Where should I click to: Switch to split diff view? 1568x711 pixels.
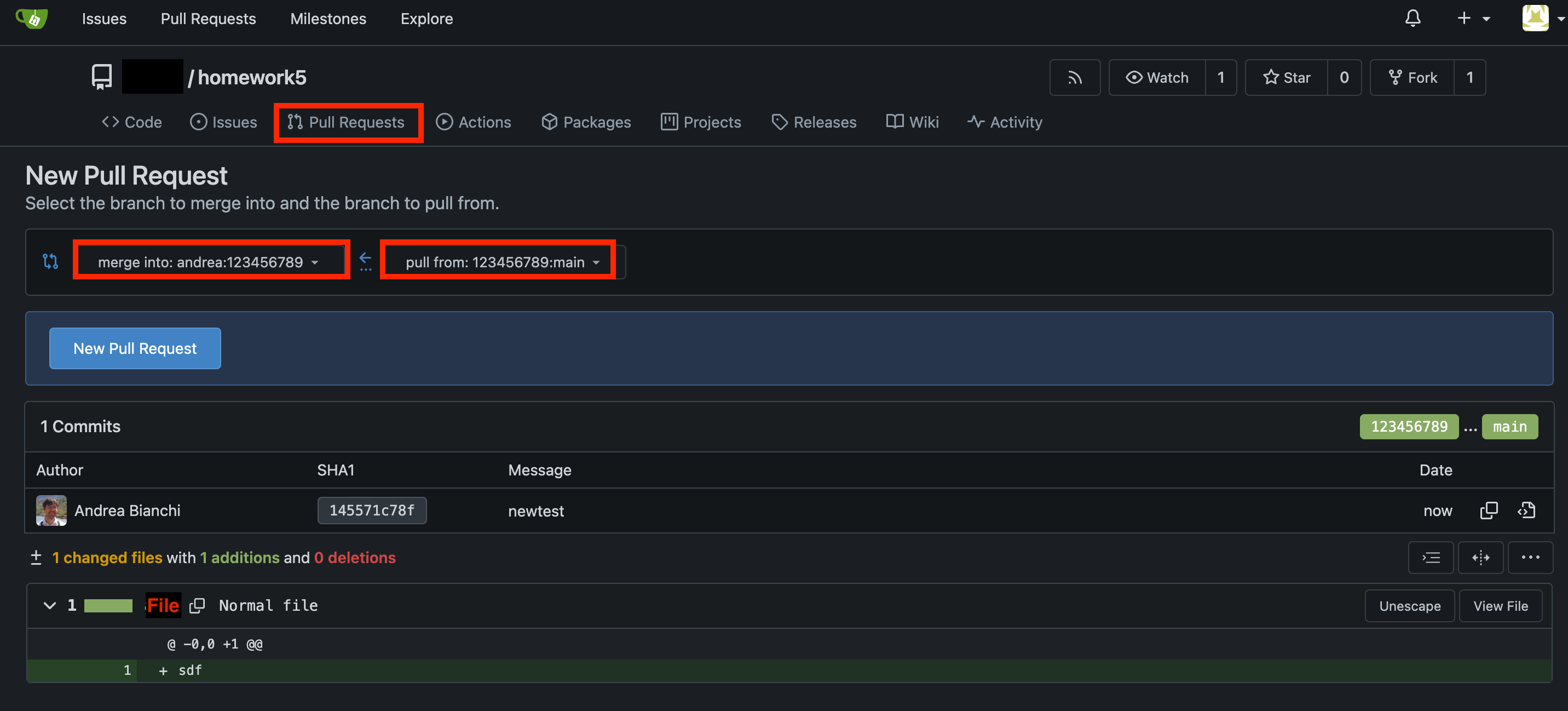1480,558
